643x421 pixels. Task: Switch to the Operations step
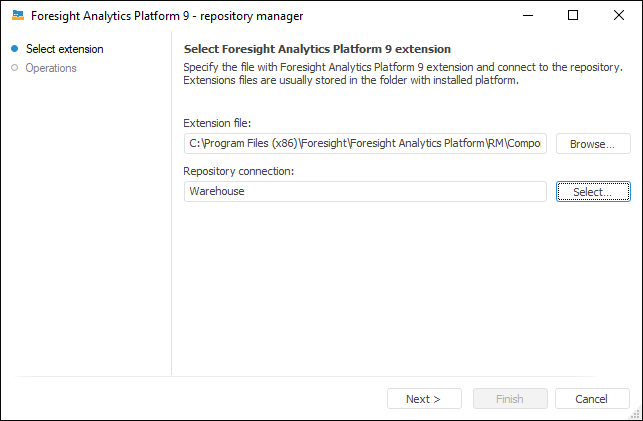[x=51, y=68]
